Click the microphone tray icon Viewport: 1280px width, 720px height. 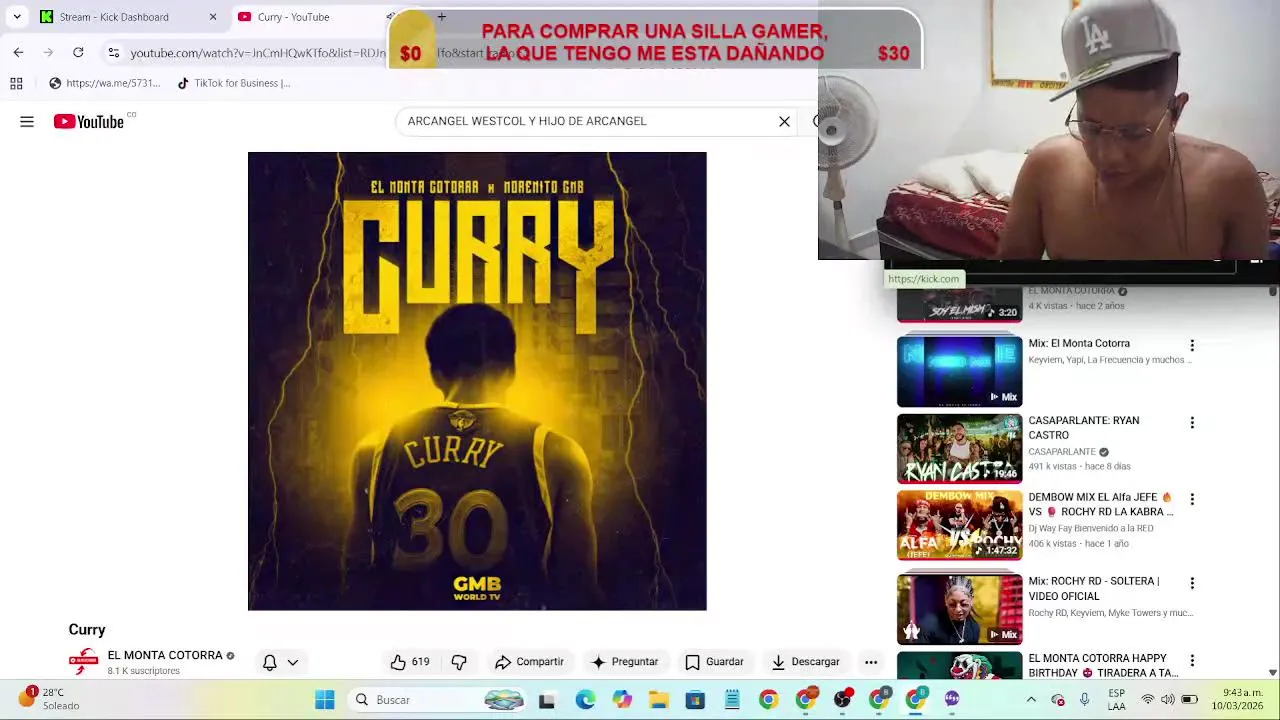point(1084,700)
